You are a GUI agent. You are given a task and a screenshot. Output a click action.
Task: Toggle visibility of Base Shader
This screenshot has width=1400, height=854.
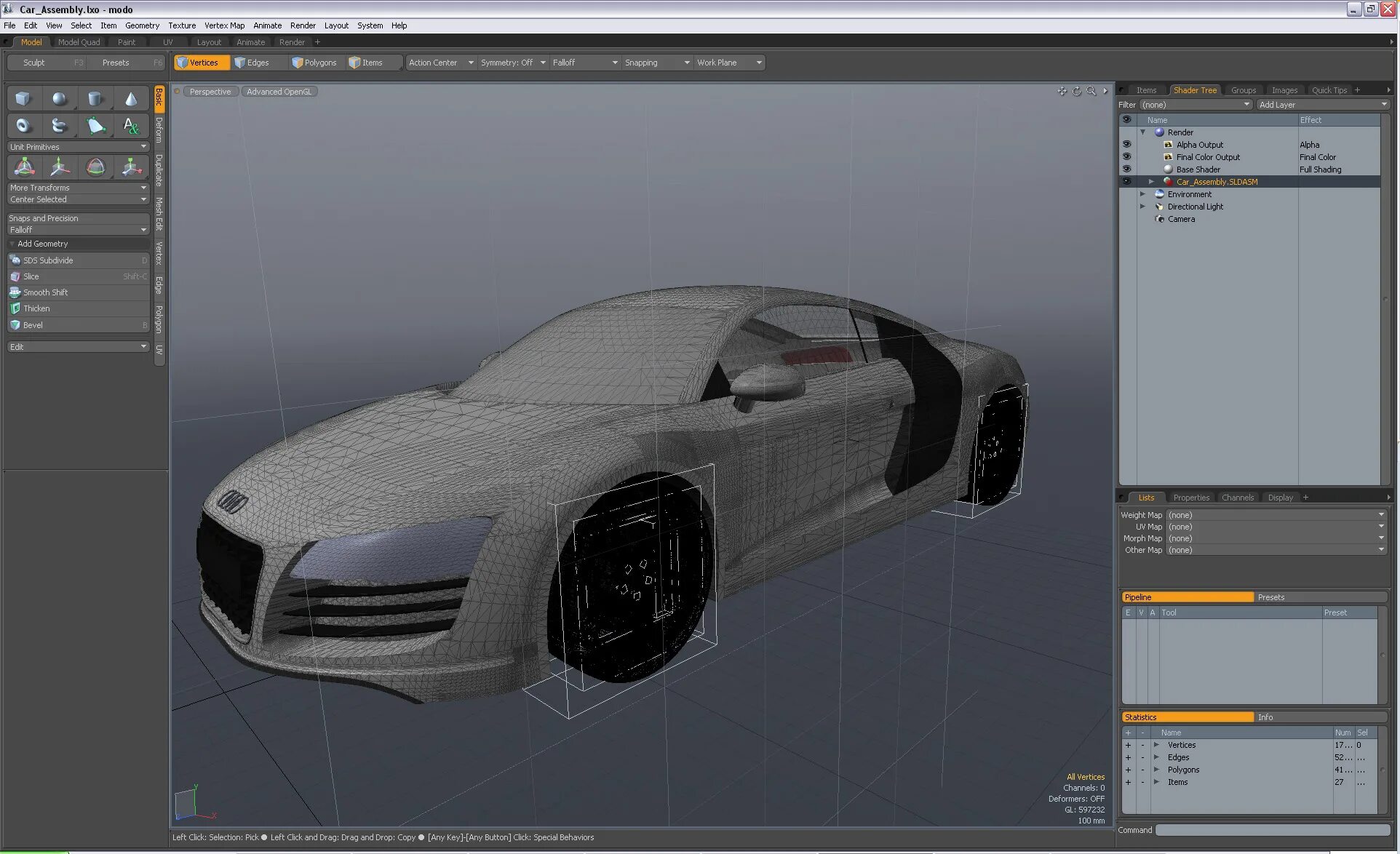pos(1126,169)
